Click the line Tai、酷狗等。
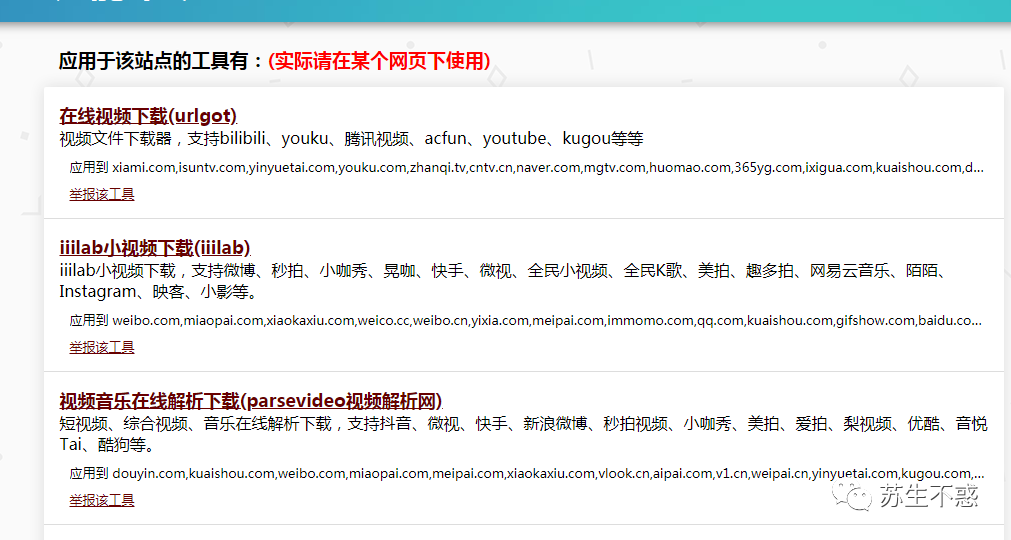The width and height of the screenshot is (1011, 540). [x=107, y=445]
